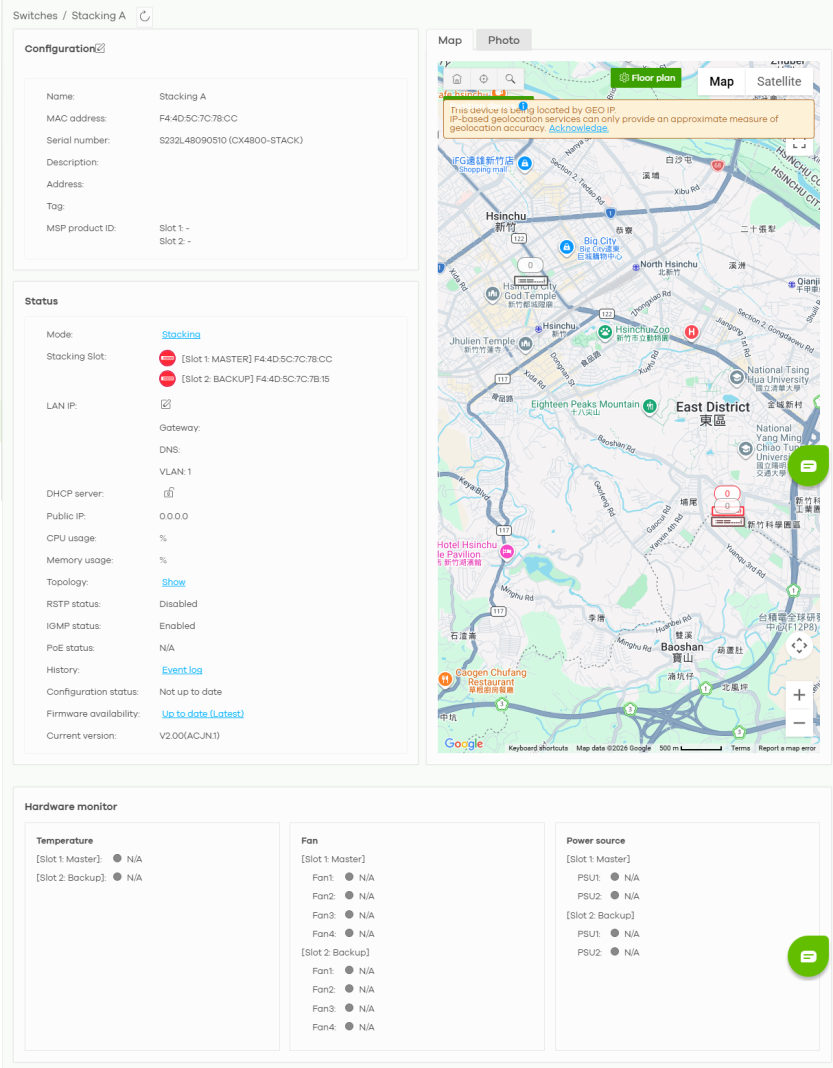
Task: Edit the LAN IP settings
Action: coord(166,405)
